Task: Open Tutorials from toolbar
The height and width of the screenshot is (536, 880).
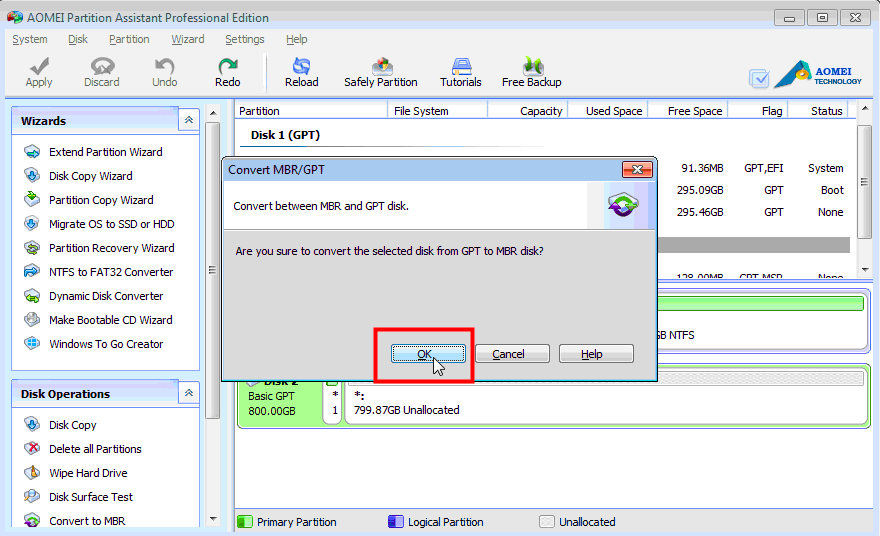Action: (461, 72)
